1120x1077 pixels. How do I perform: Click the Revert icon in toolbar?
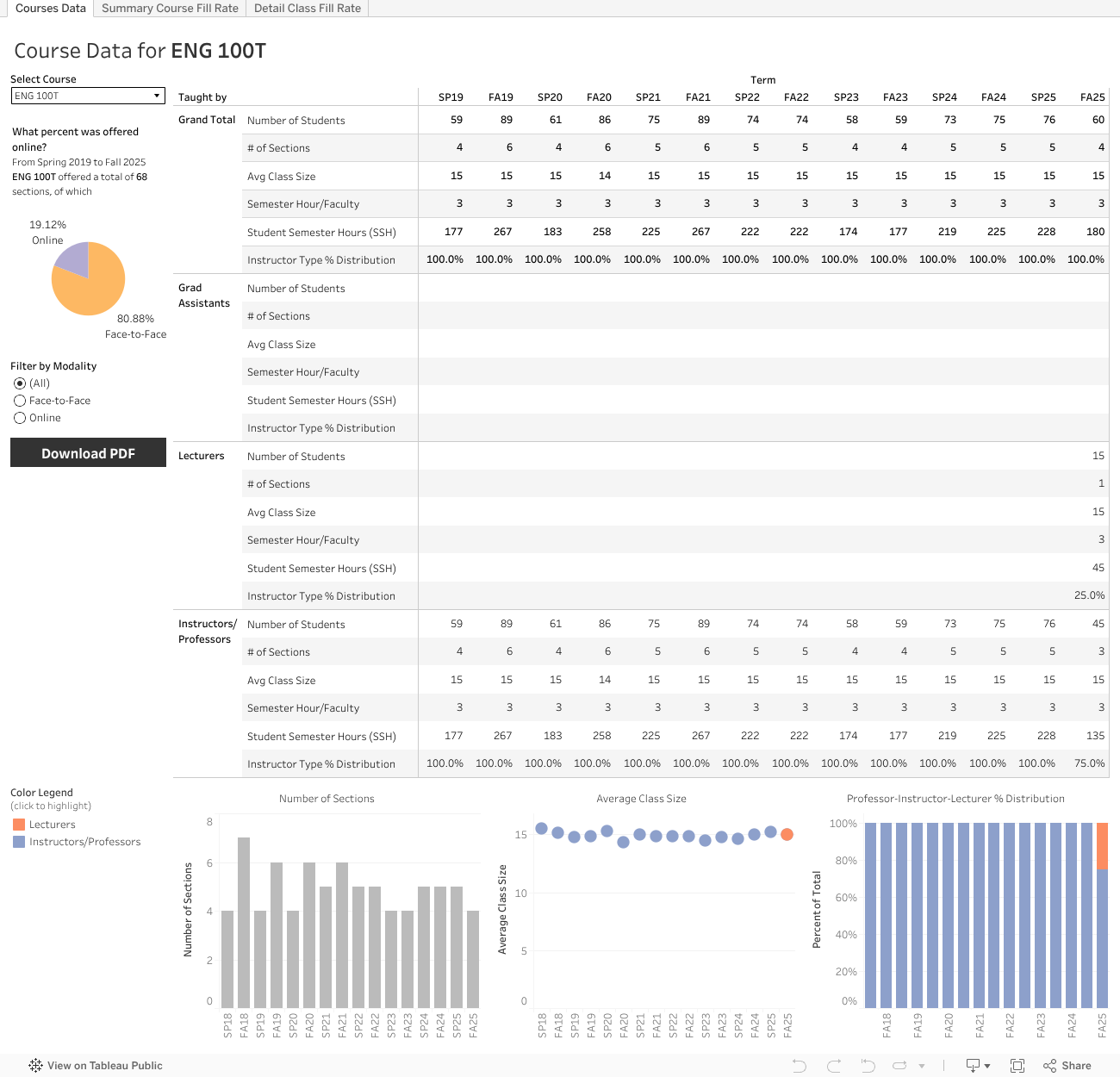pos(868,1066)
